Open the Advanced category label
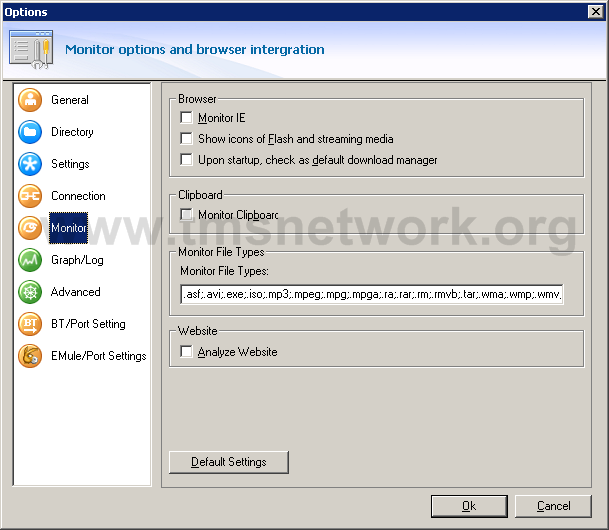The width and height of the screenshot is (609, 530). click(76, 292)
